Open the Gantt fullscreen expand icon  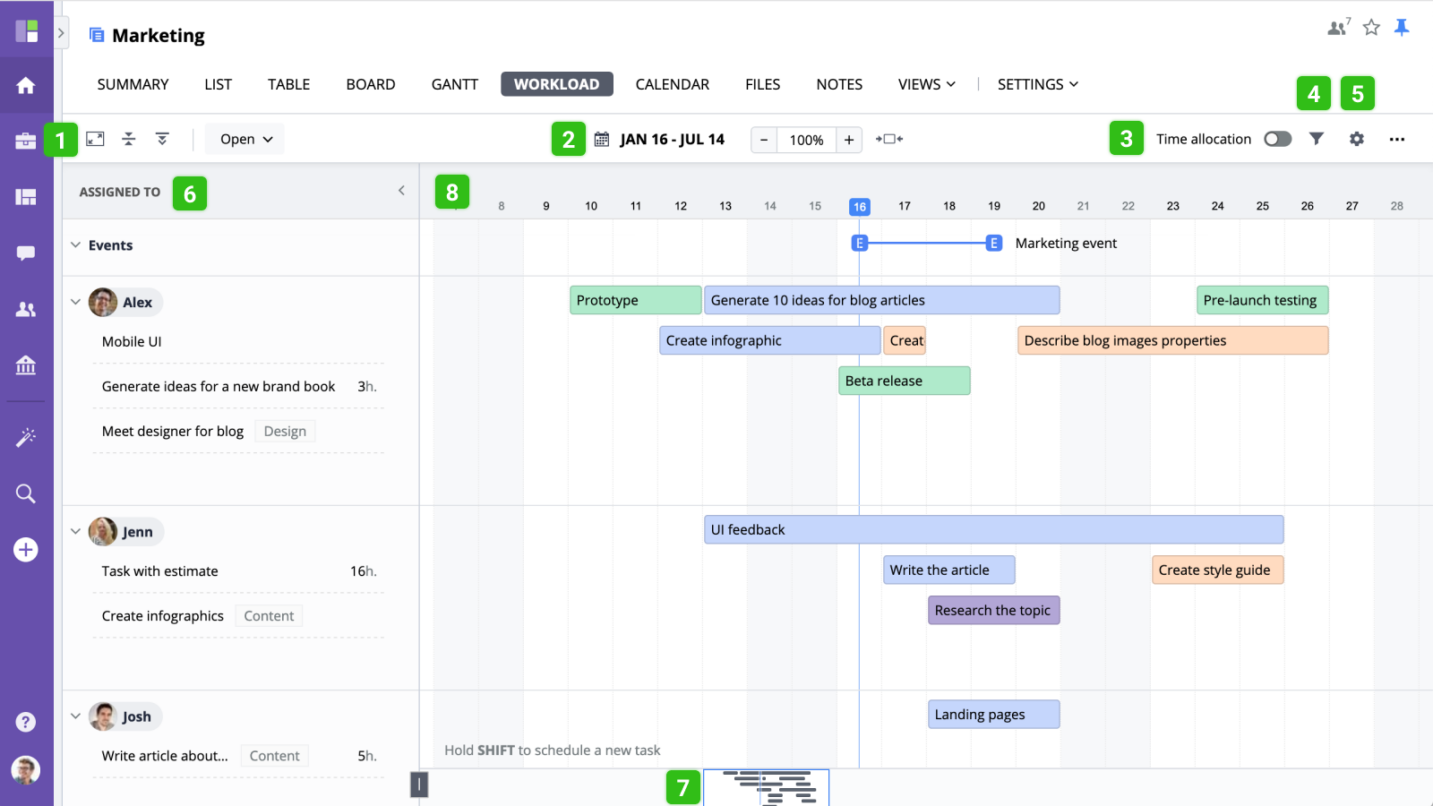click(95, 138)
